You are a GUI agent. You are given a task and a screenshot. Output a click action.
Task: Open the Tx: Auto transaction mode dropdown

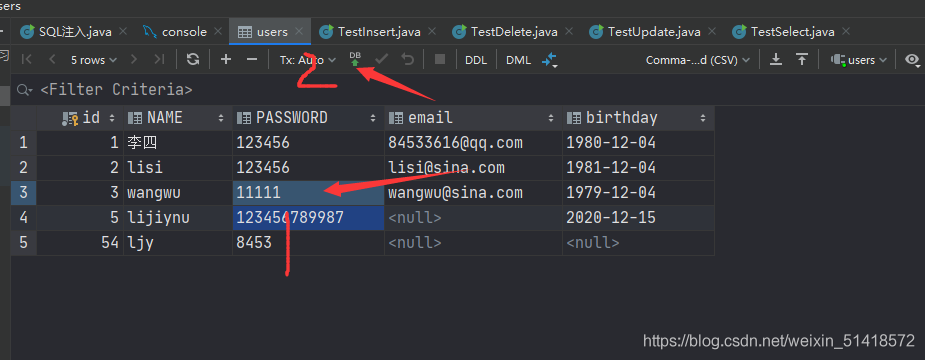[x=308, y=60]
